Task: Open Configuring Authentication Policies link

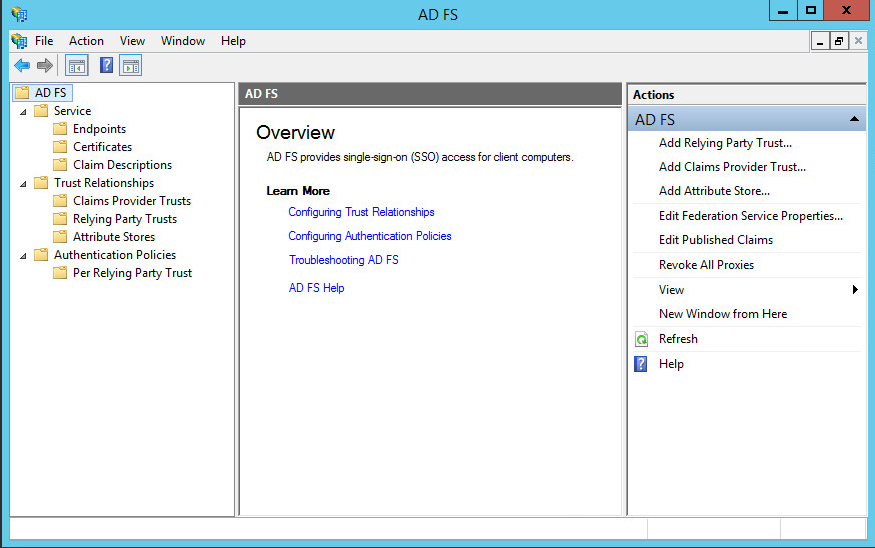Action: [369, 236]
